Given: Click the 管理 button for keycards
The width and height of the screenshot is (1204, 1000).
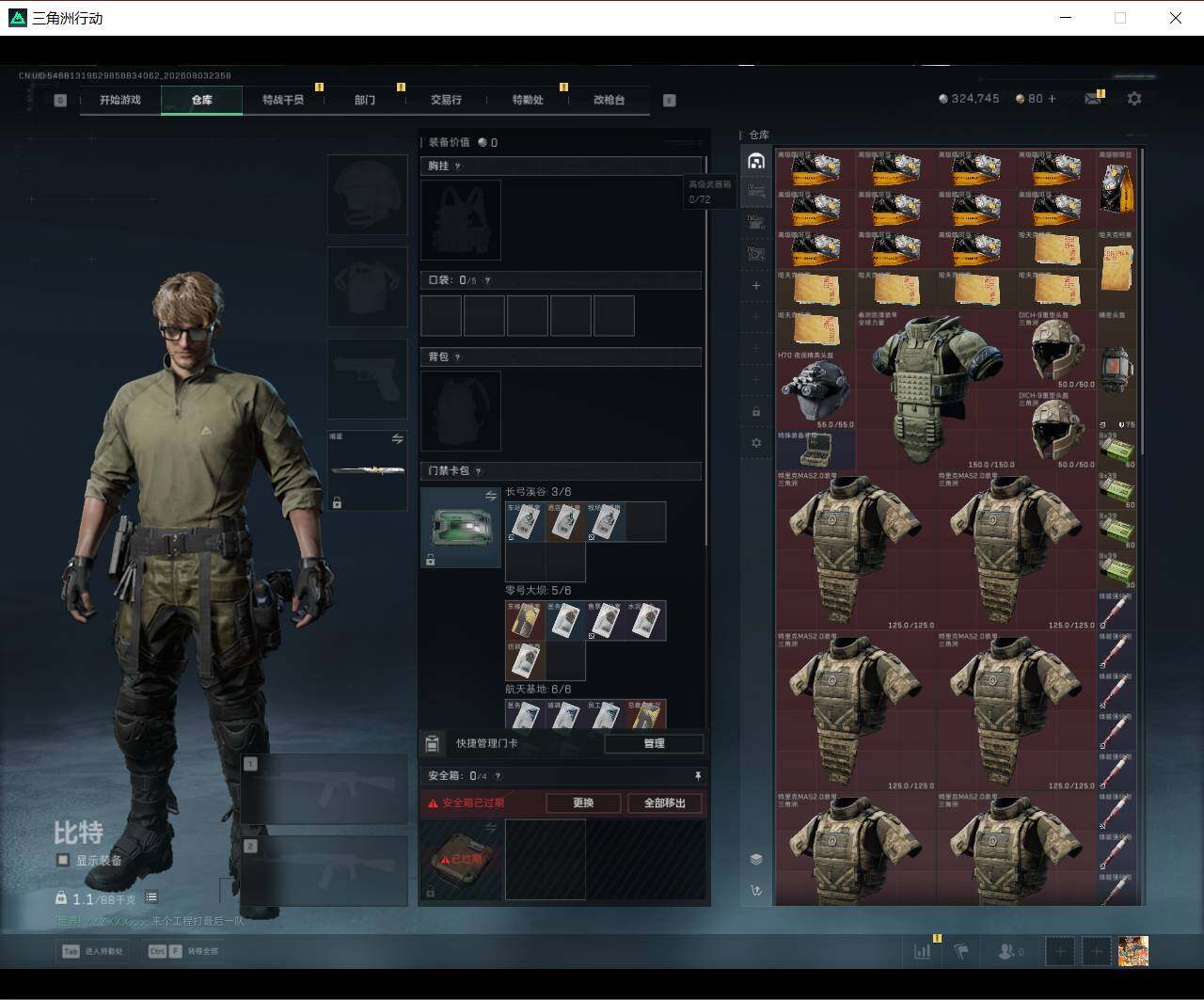Looking at the screenshot, I should click(x=654, y=744).
